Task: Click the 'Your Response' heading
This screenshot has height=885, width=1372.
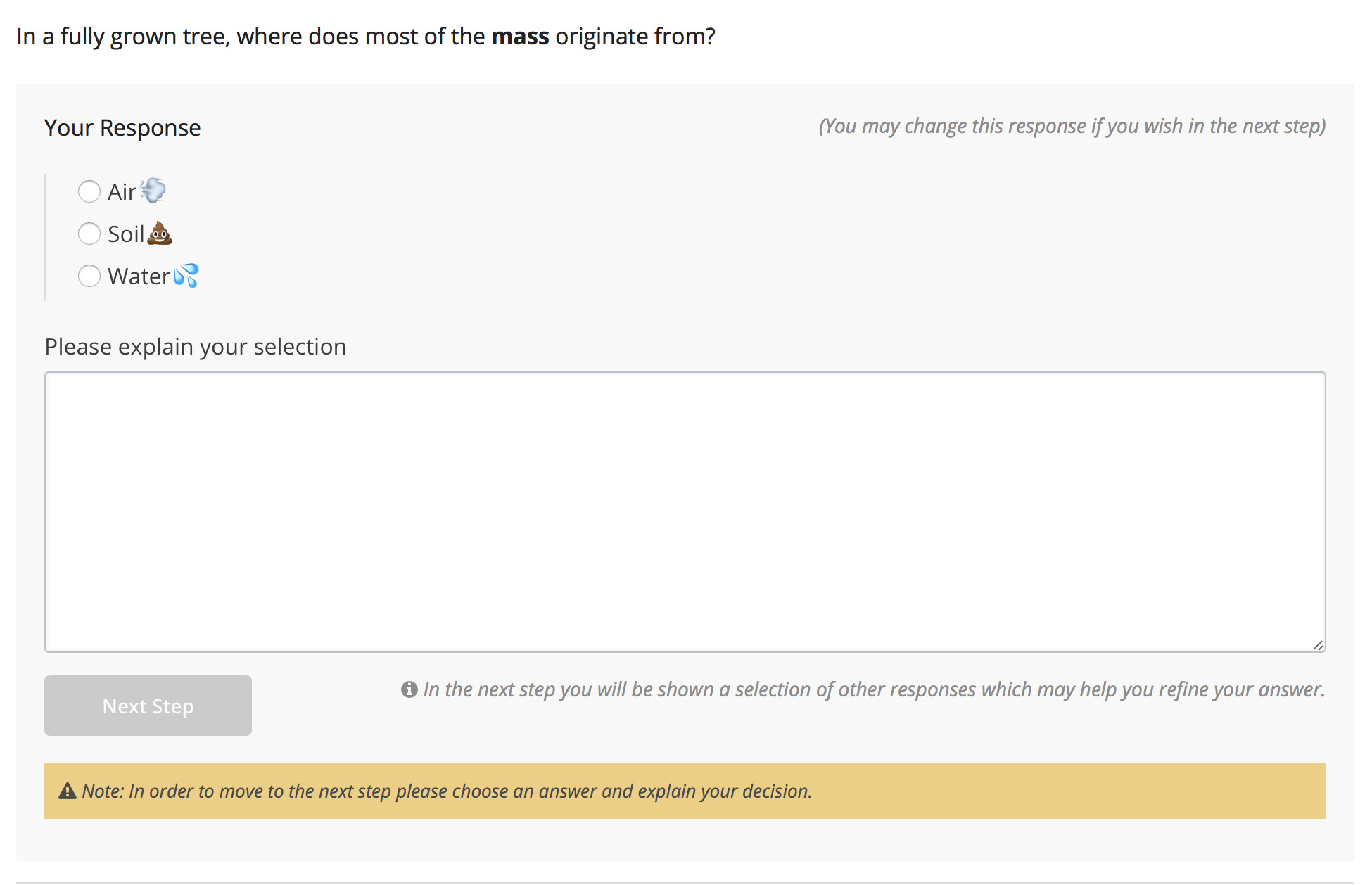Action: [122, 128]
